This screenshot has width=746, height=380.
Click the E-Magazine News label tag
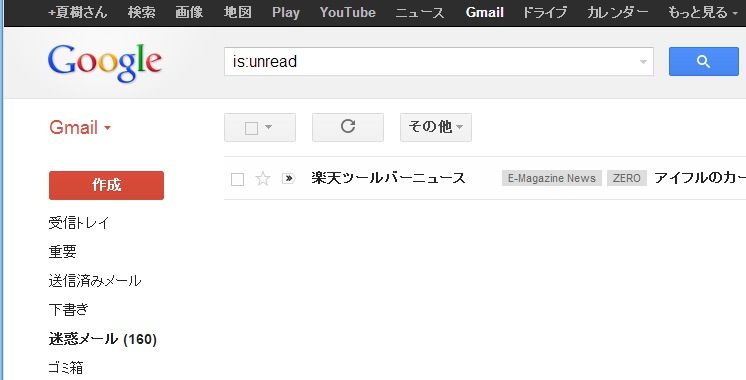pos(552,178)
